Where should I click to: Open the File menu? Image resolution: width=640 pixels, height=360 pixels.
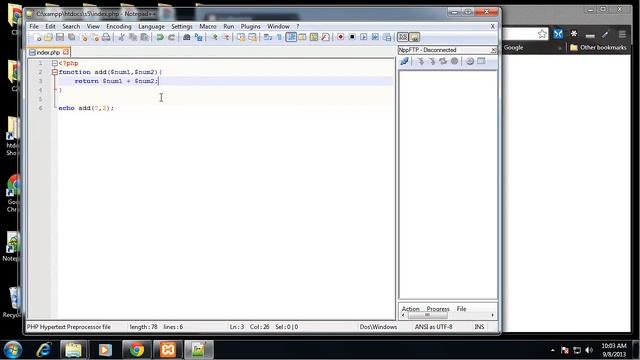tap(34, 26)
